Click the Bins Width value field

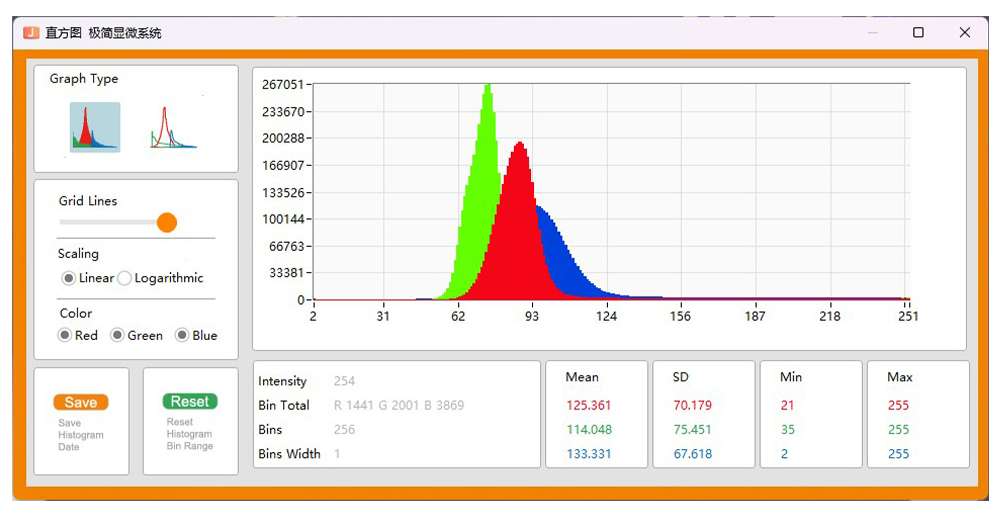(x=338, y=454)
